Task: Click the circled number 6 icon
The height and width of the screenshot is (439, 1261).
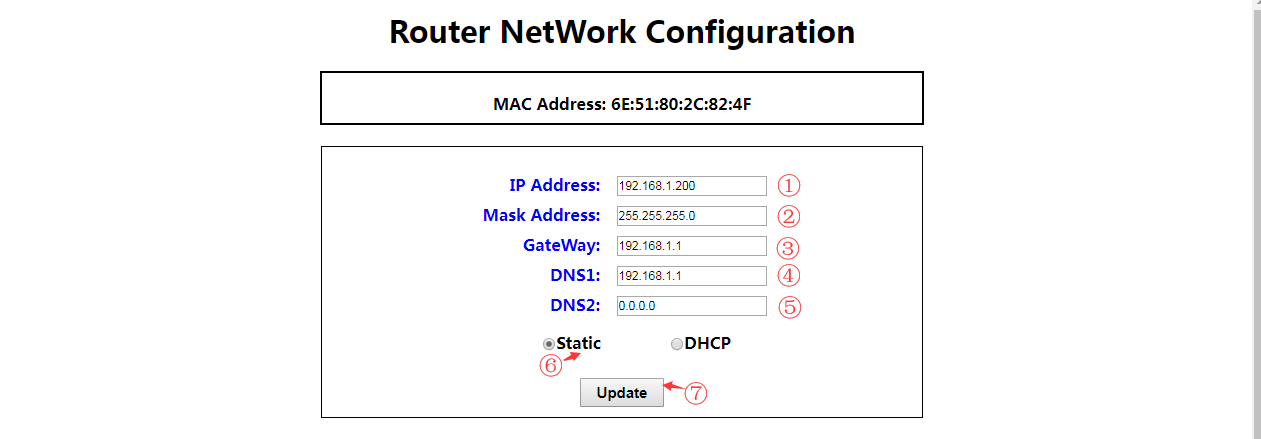Action: point(550,366)
